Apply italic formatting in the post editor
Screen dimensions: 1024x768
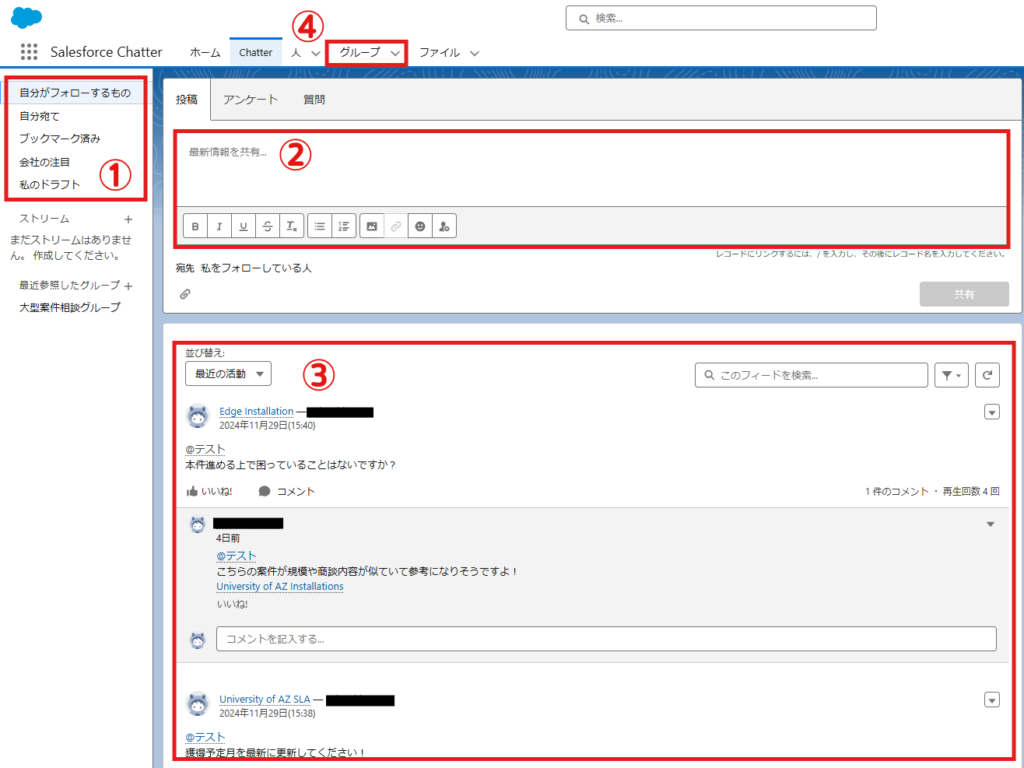click(x=219, y=226)
